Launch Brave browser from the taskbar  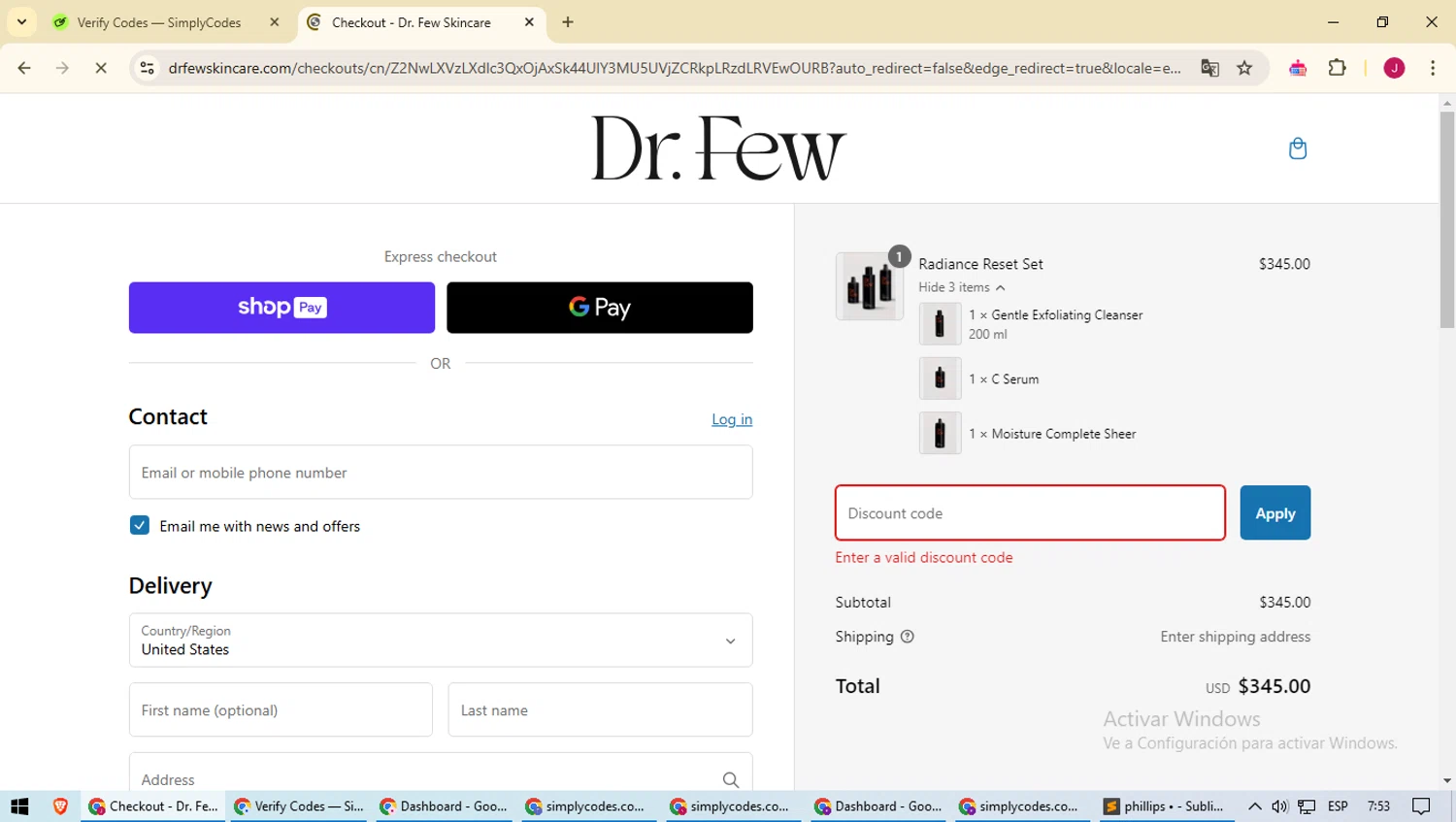point(60,806)
